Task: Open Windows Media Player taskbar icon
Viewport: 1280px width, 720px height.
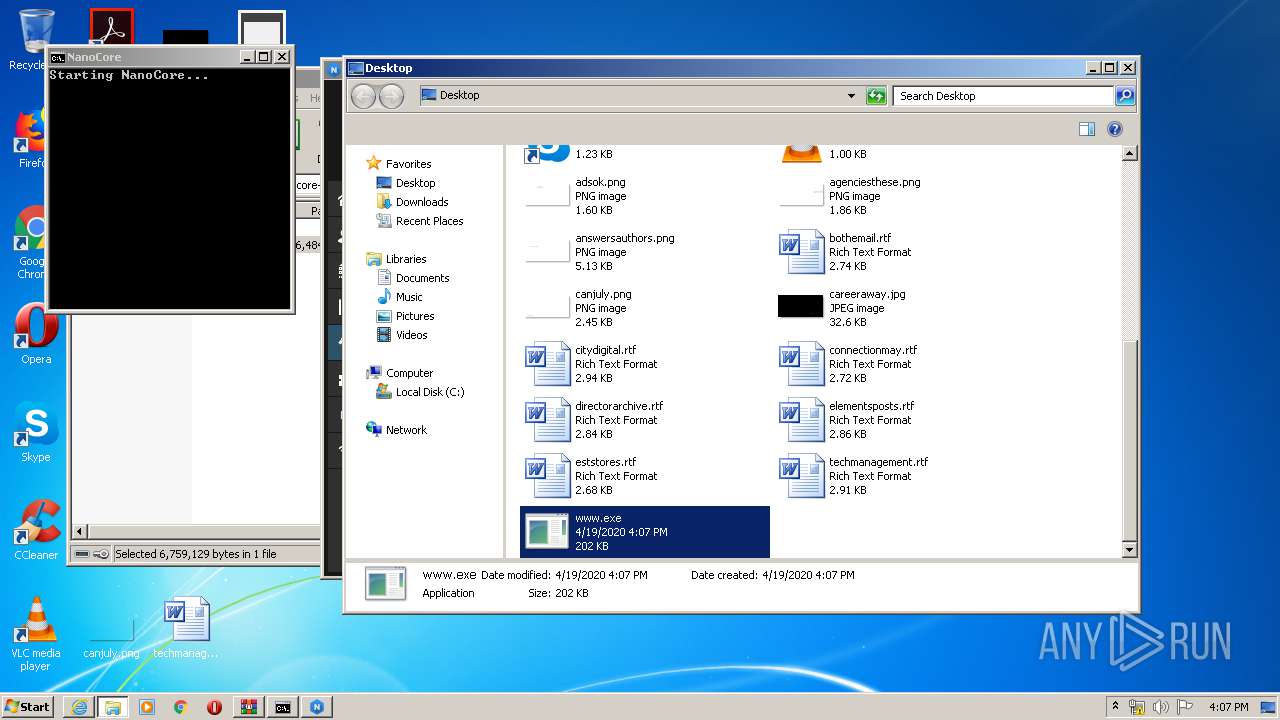Action: coord(147,707)
